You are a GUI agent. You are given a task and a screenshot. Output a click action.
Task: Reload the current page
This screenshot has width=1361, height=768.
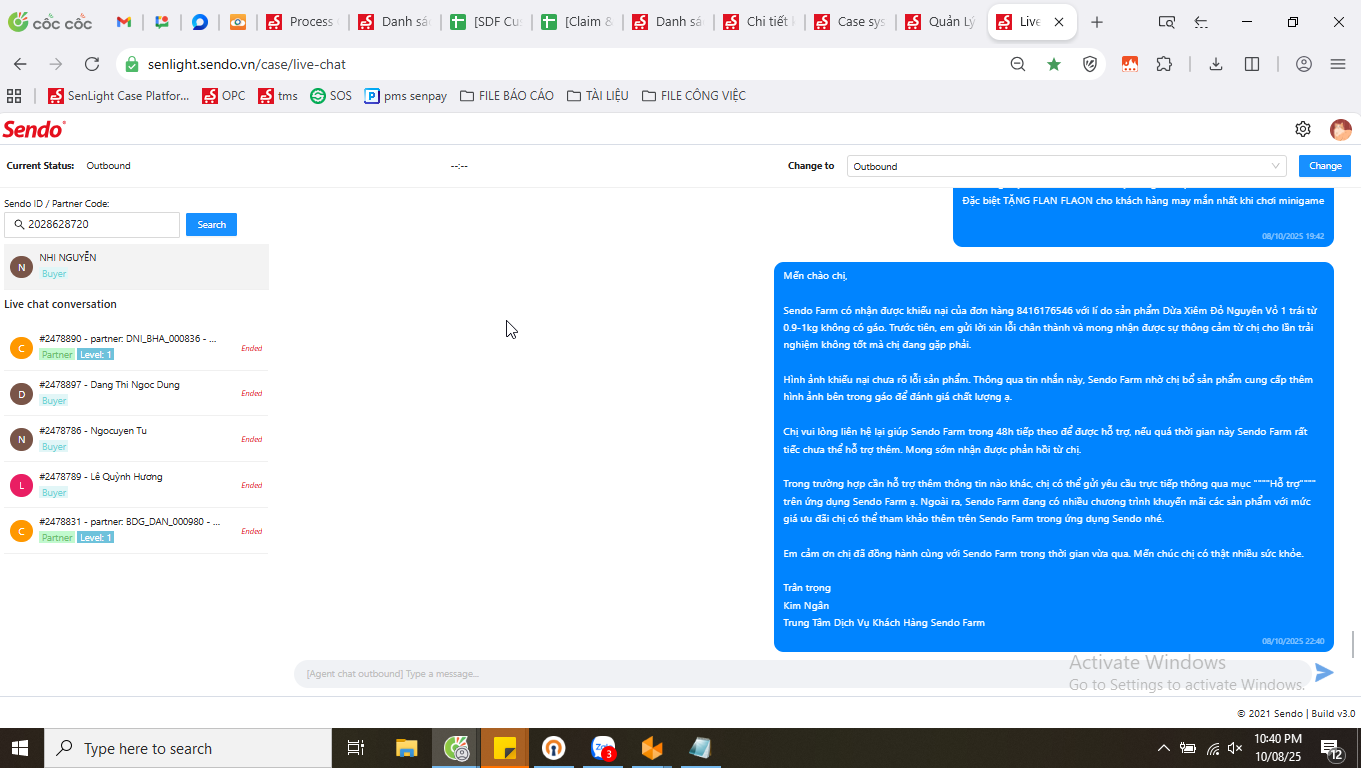92,64
